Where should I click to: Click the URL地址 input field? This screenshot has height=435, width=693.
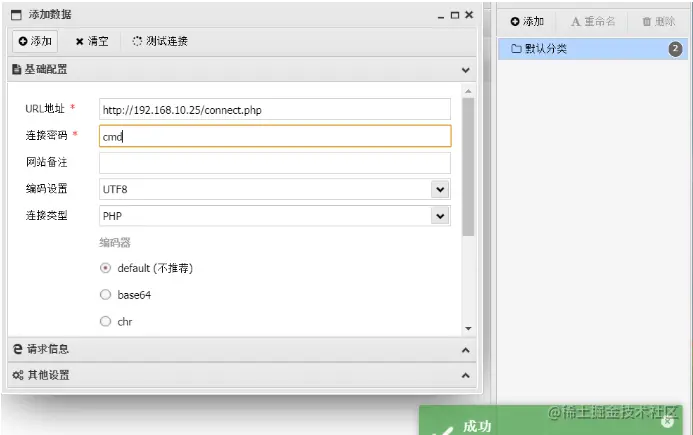click(275, 109)
